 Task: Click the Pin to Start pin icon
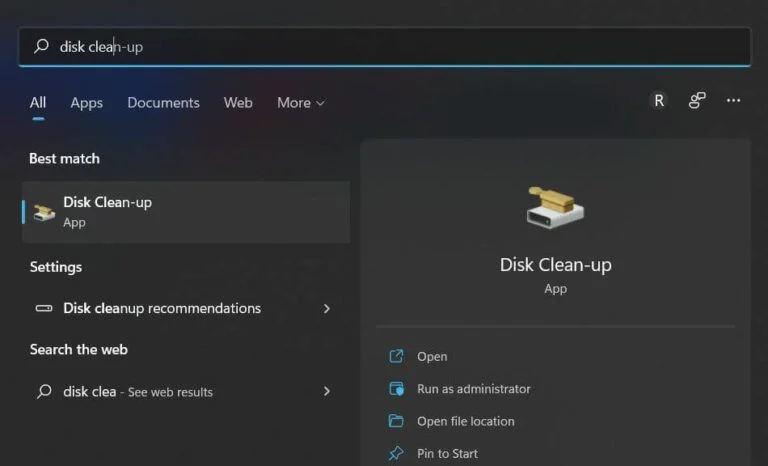(x=396, y=453)
